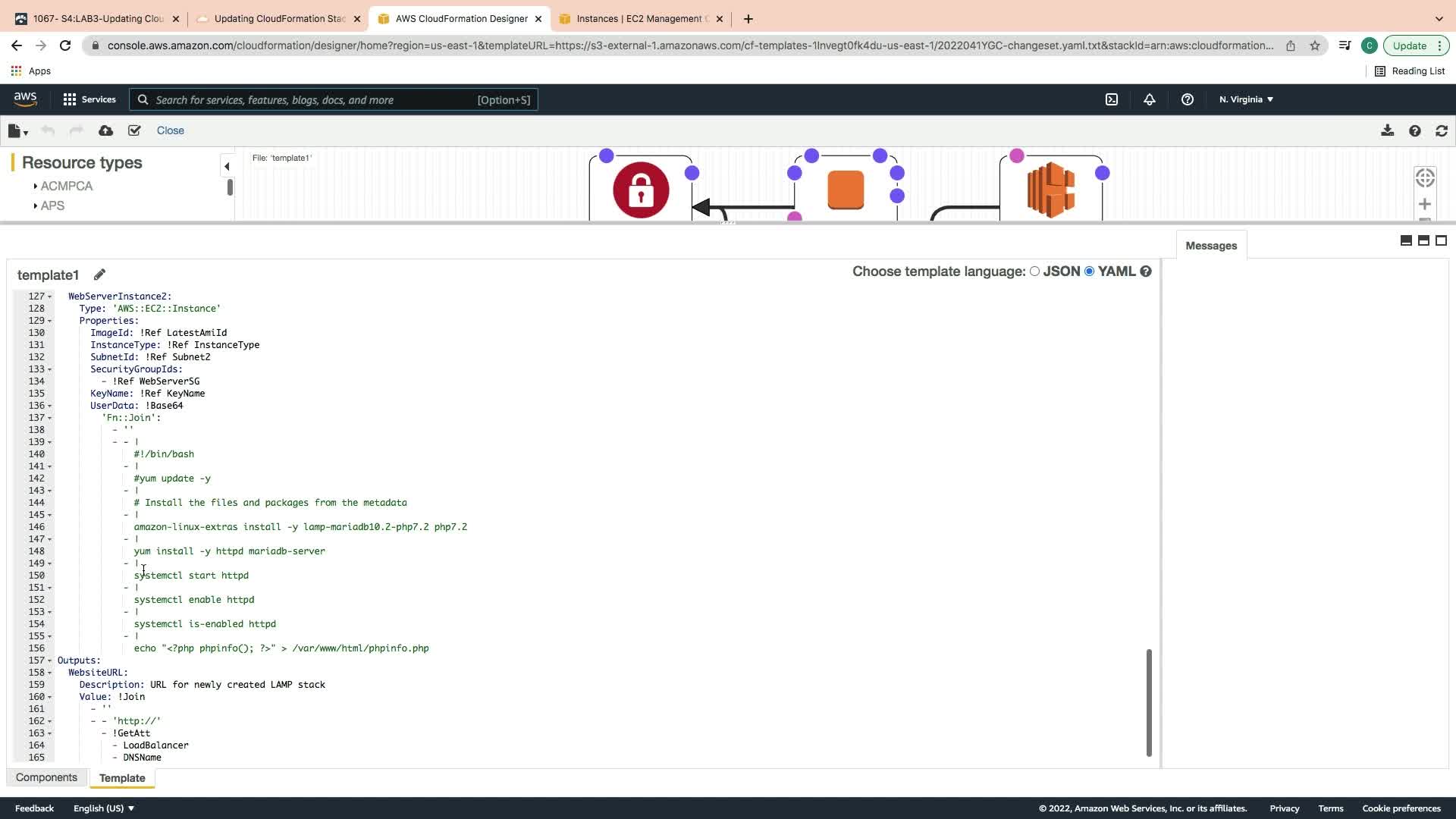This screenshot has width=1456, height=819.
Task: Click the Validate template checkmark icon
Action: pyautogui.click(x=134, y=130)
